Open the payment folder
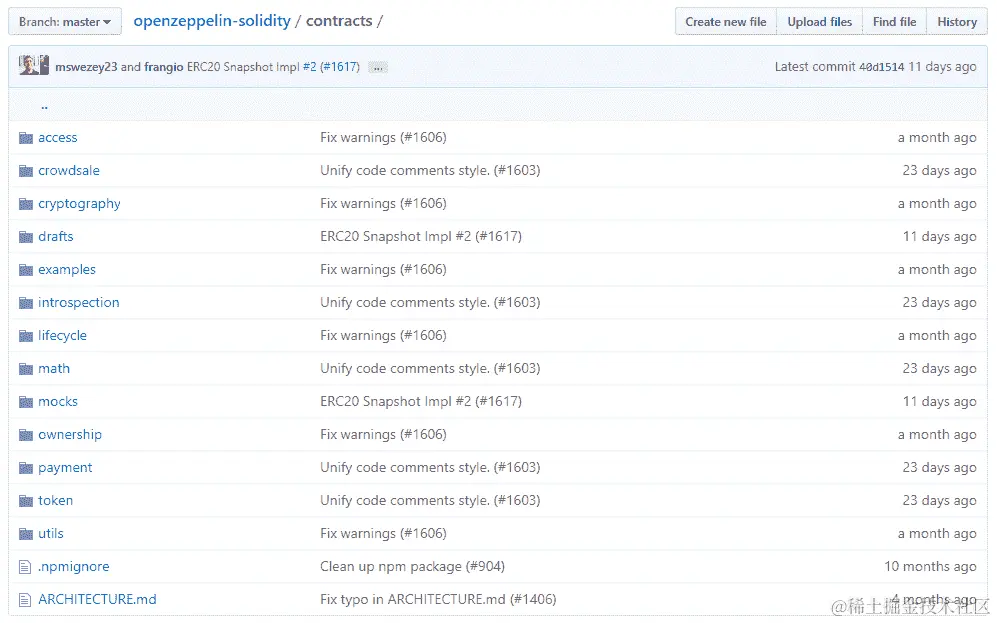The height and width of the screenshot is (623, 997). coord(65,468)
